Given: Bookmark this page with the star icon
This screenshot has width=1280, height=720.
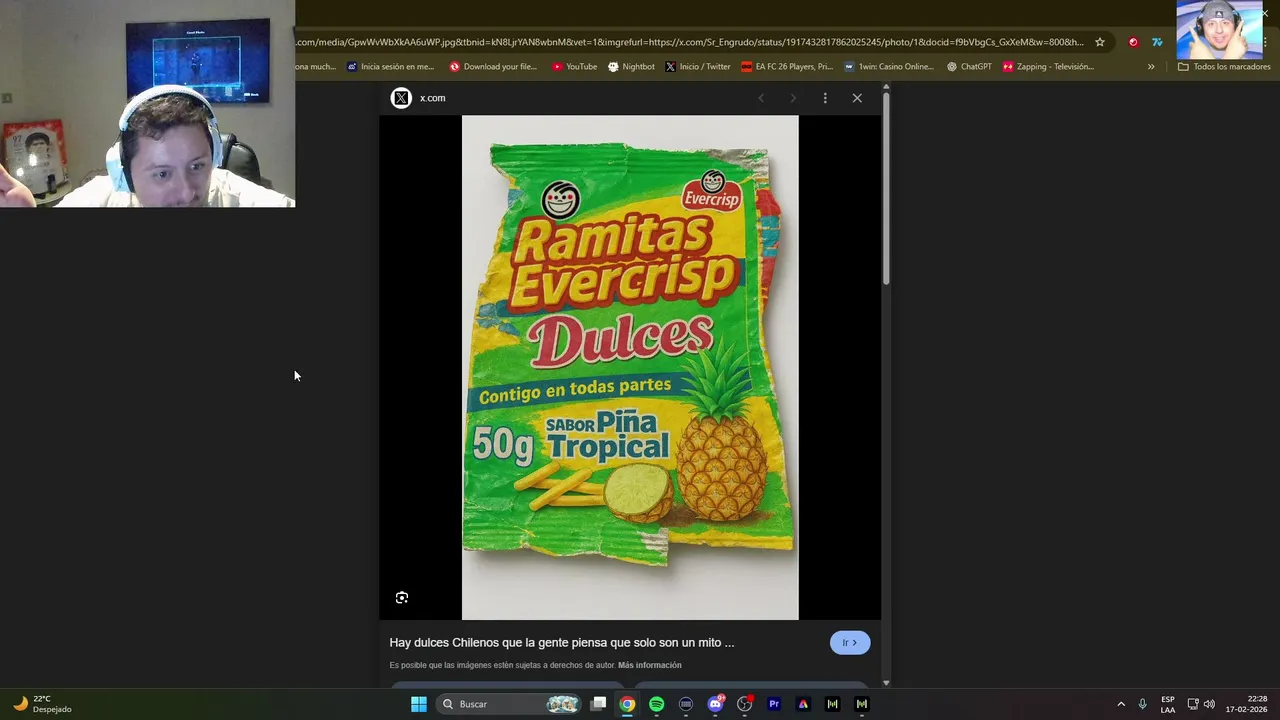Looking at the screenshot, I should (x=1100, y=42).
